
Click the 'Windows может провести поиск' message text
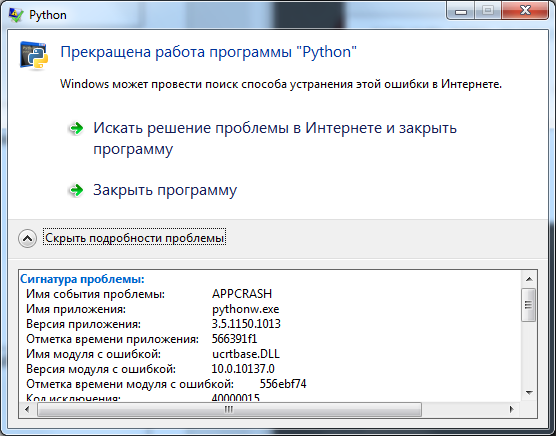click(281, 84)
